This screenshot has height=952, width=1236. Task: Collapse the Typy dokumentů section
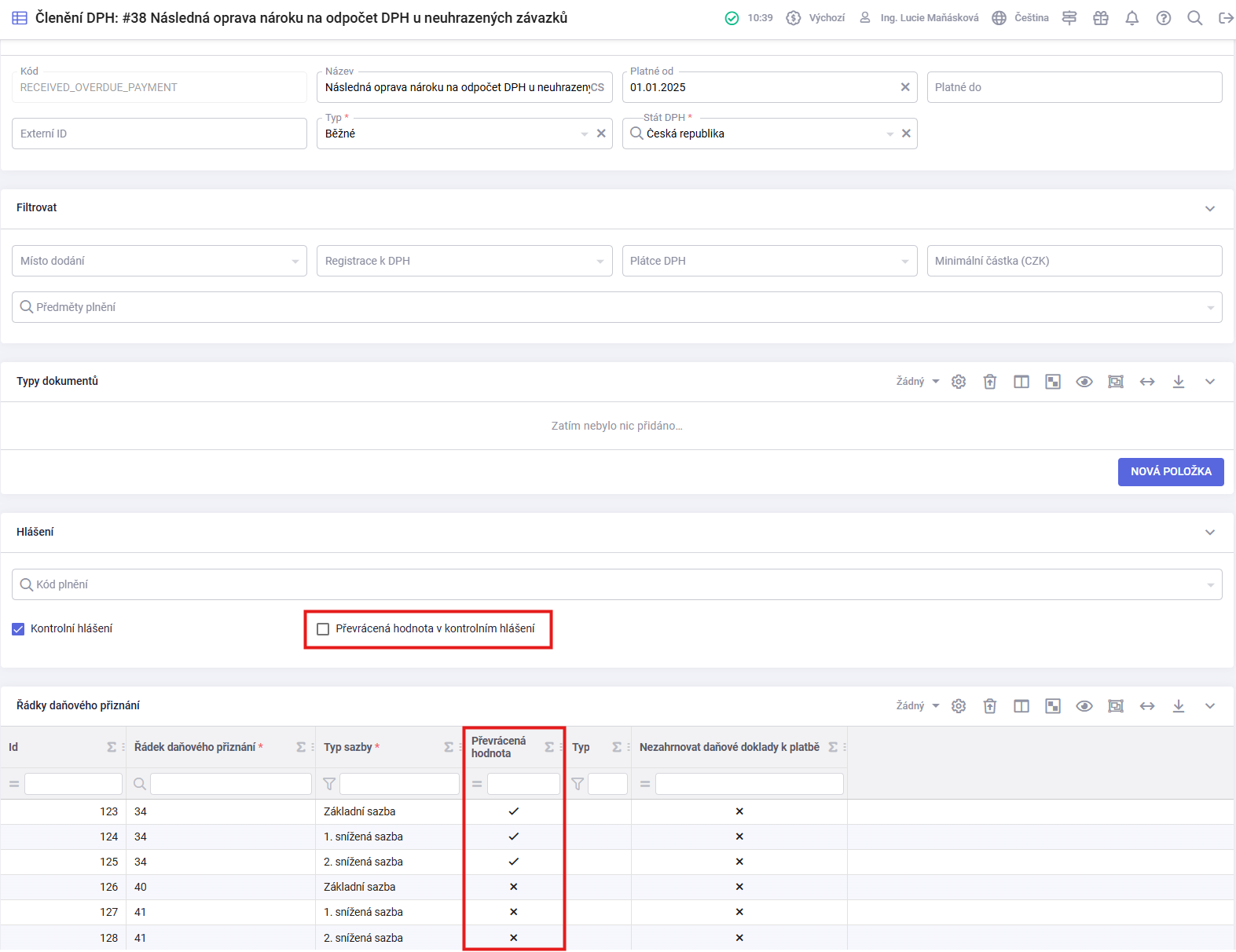(x=1210, y=382)
